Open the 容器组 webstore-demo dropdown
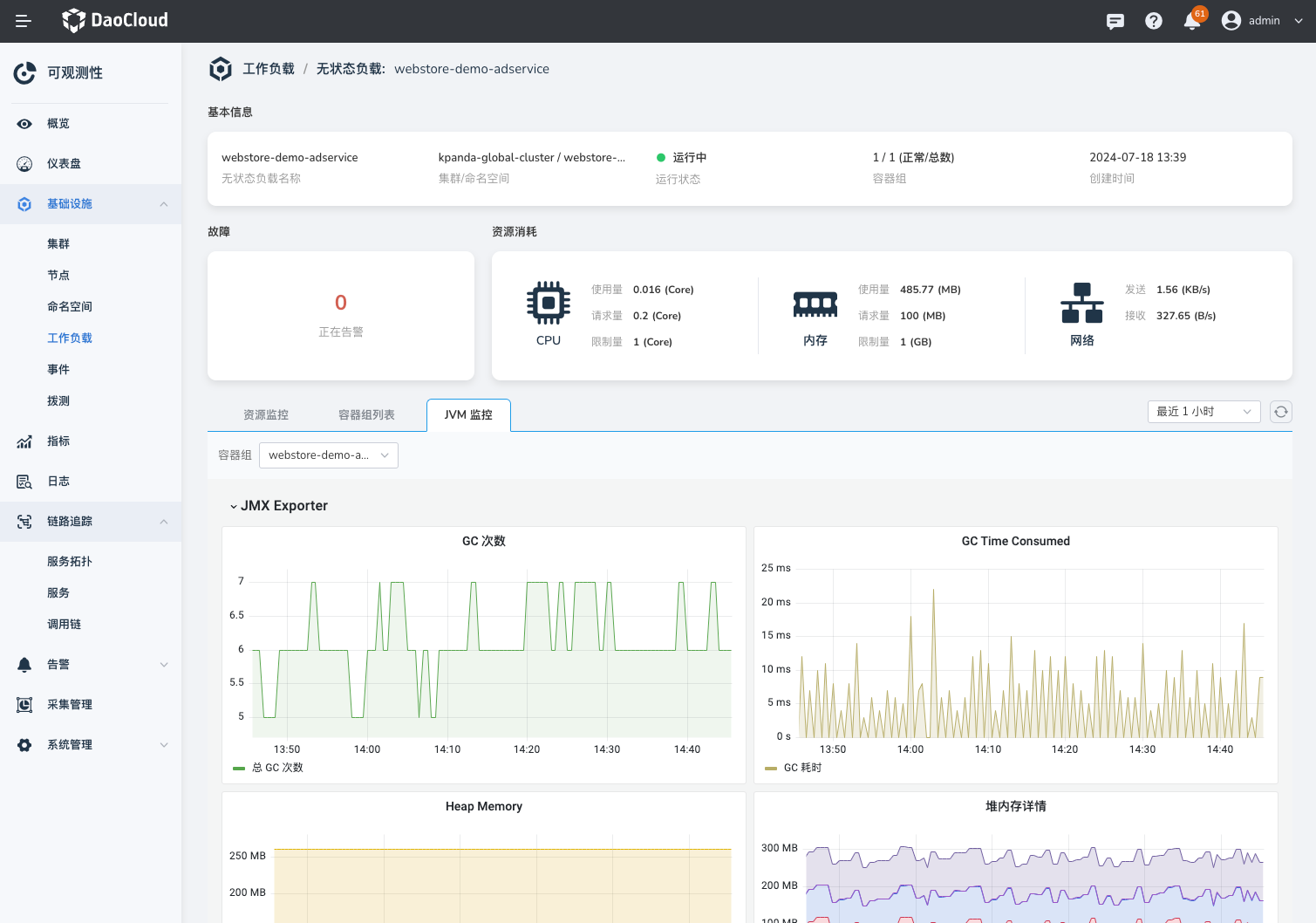Screen dimensions: 1316x923 click(328, 455)
